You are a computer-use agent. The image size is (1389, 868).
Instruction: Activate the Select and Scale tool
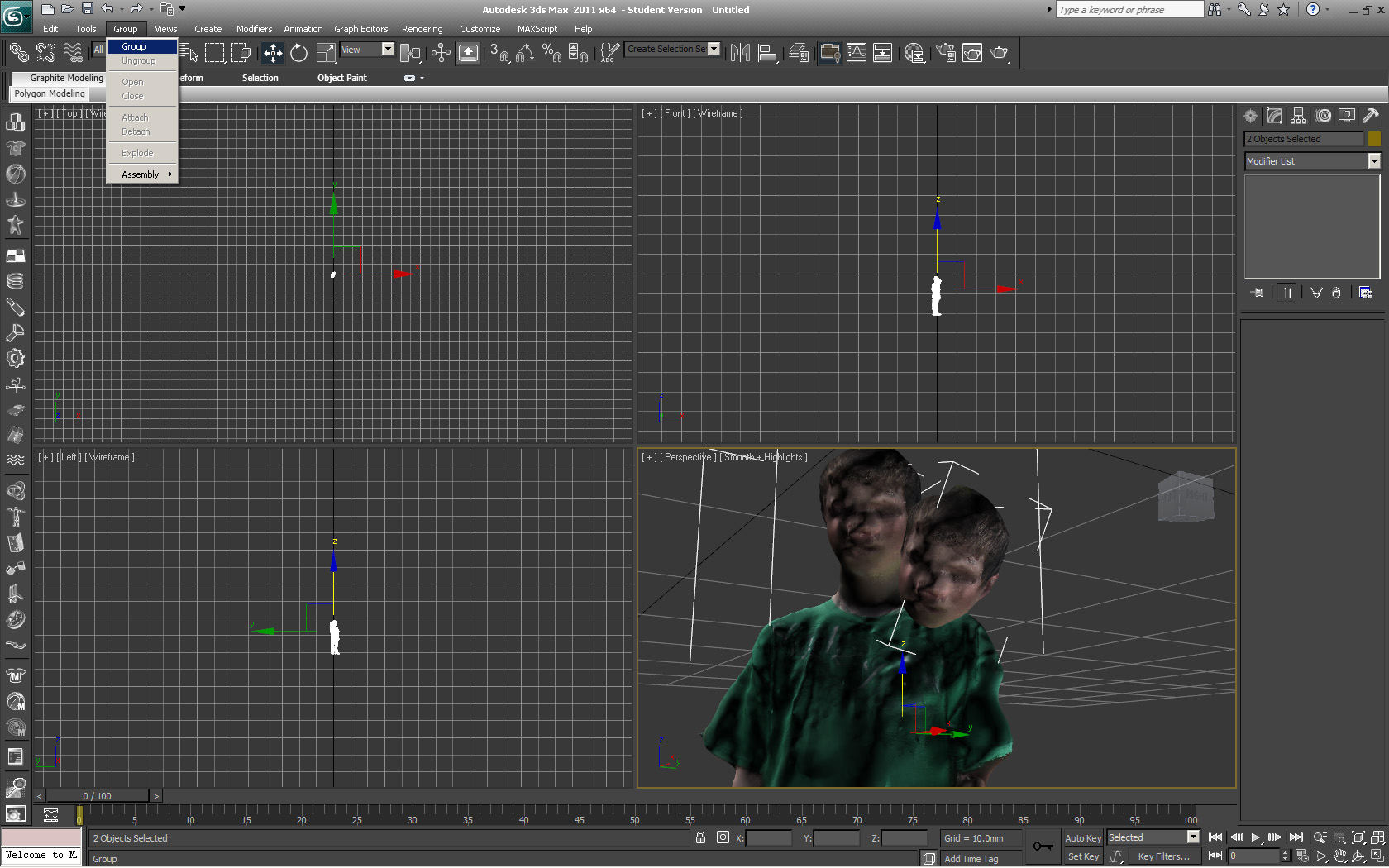(x=326, y=53)
